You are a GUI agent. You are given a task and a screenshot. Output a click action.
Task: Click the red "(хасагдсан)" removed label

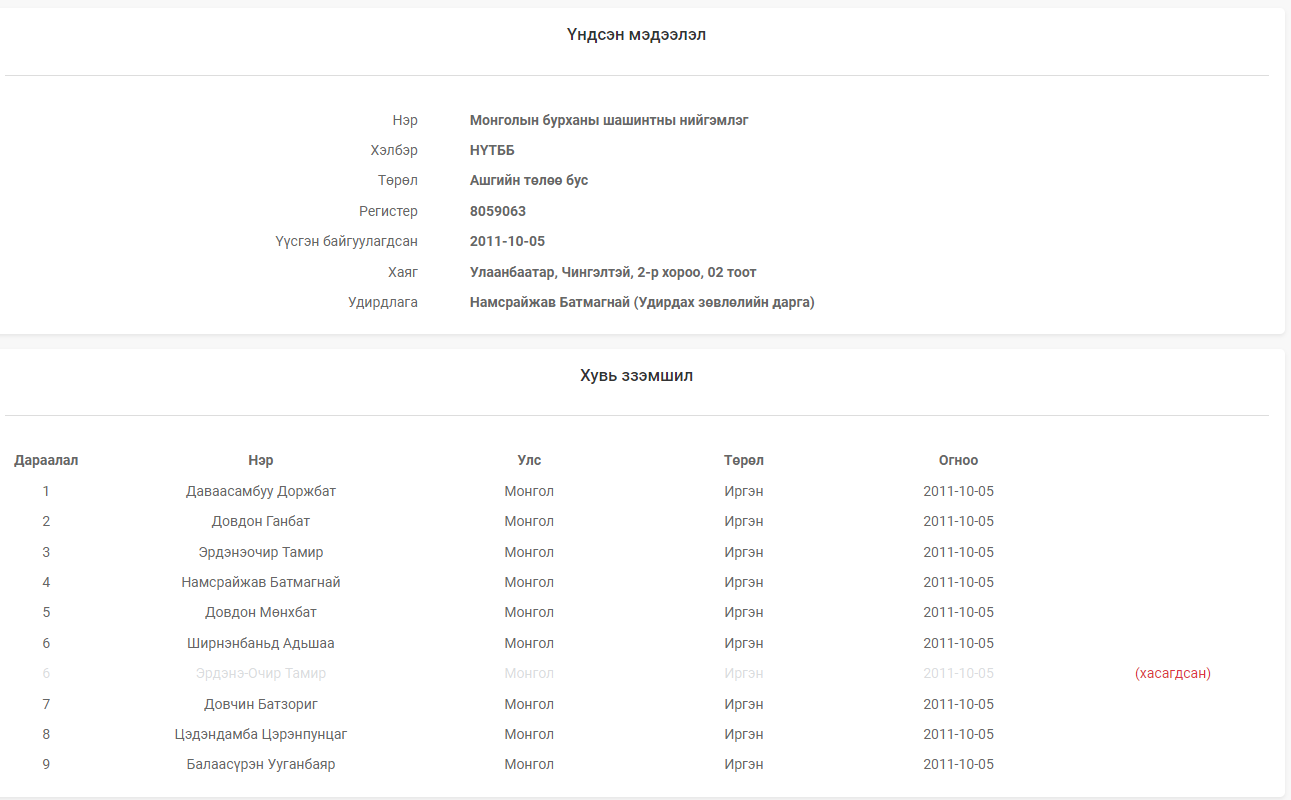click(x=1172, y=673)
